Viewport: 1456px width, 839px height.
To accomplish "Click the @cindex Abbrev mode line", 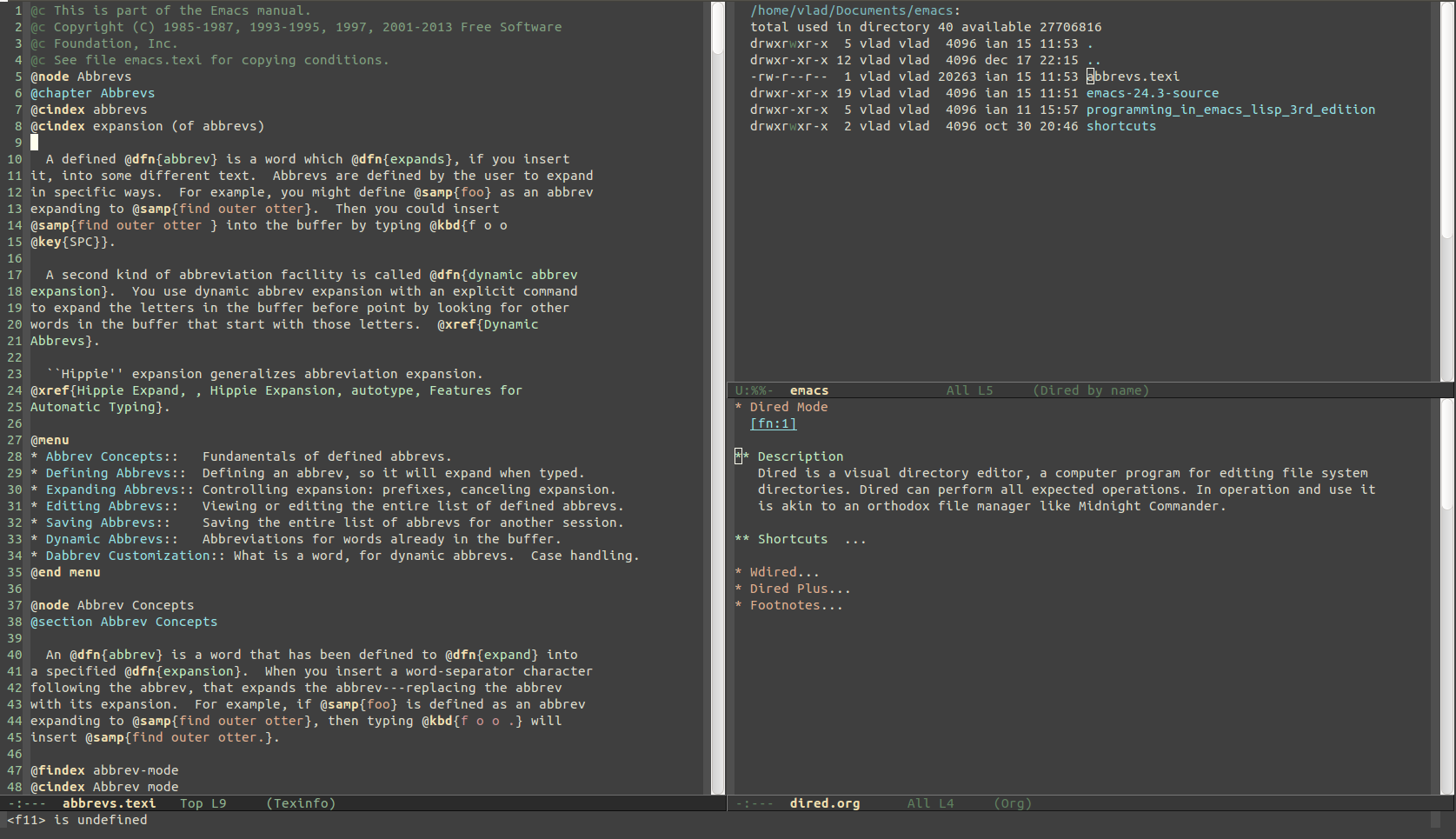I will 104,787.
